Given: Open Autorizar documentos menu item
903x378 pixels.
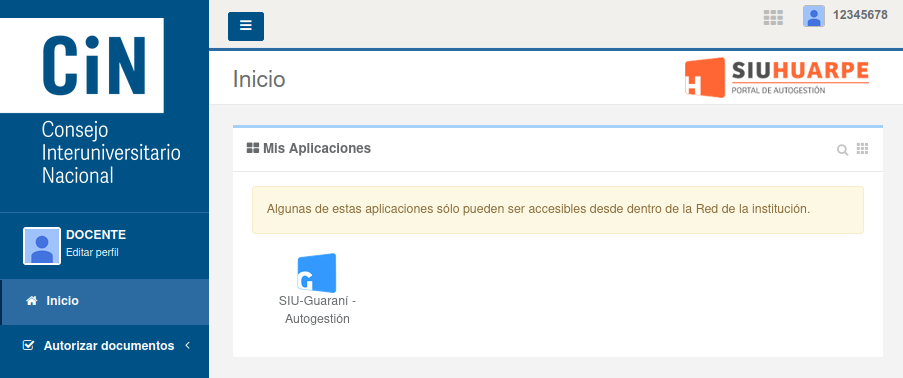Looking at the screenshot, I should coord(104,346).
